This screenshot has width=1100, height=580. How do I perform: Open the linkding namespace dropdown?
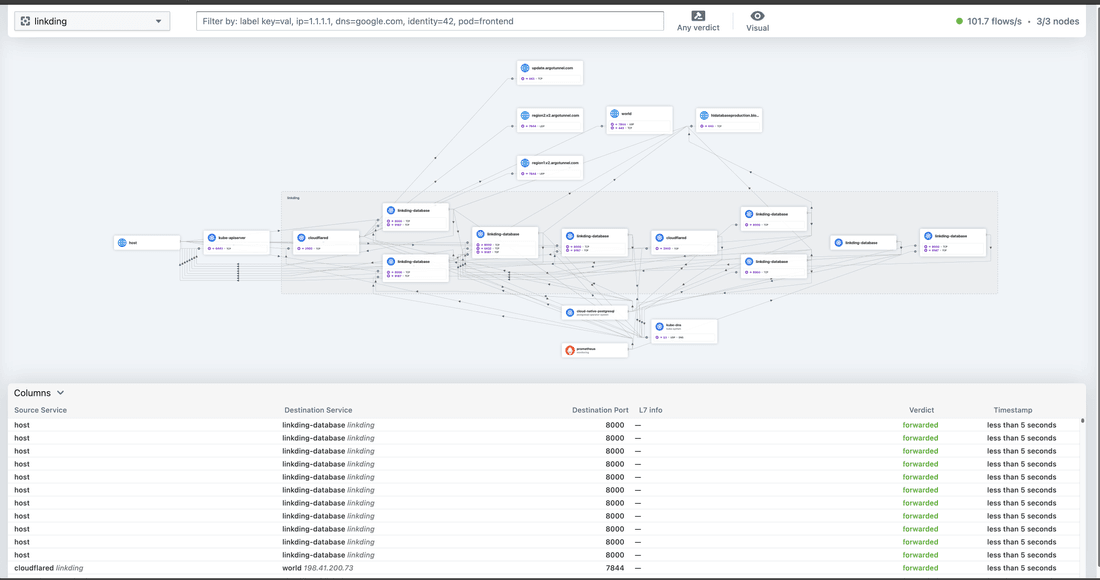pos(93,21)
